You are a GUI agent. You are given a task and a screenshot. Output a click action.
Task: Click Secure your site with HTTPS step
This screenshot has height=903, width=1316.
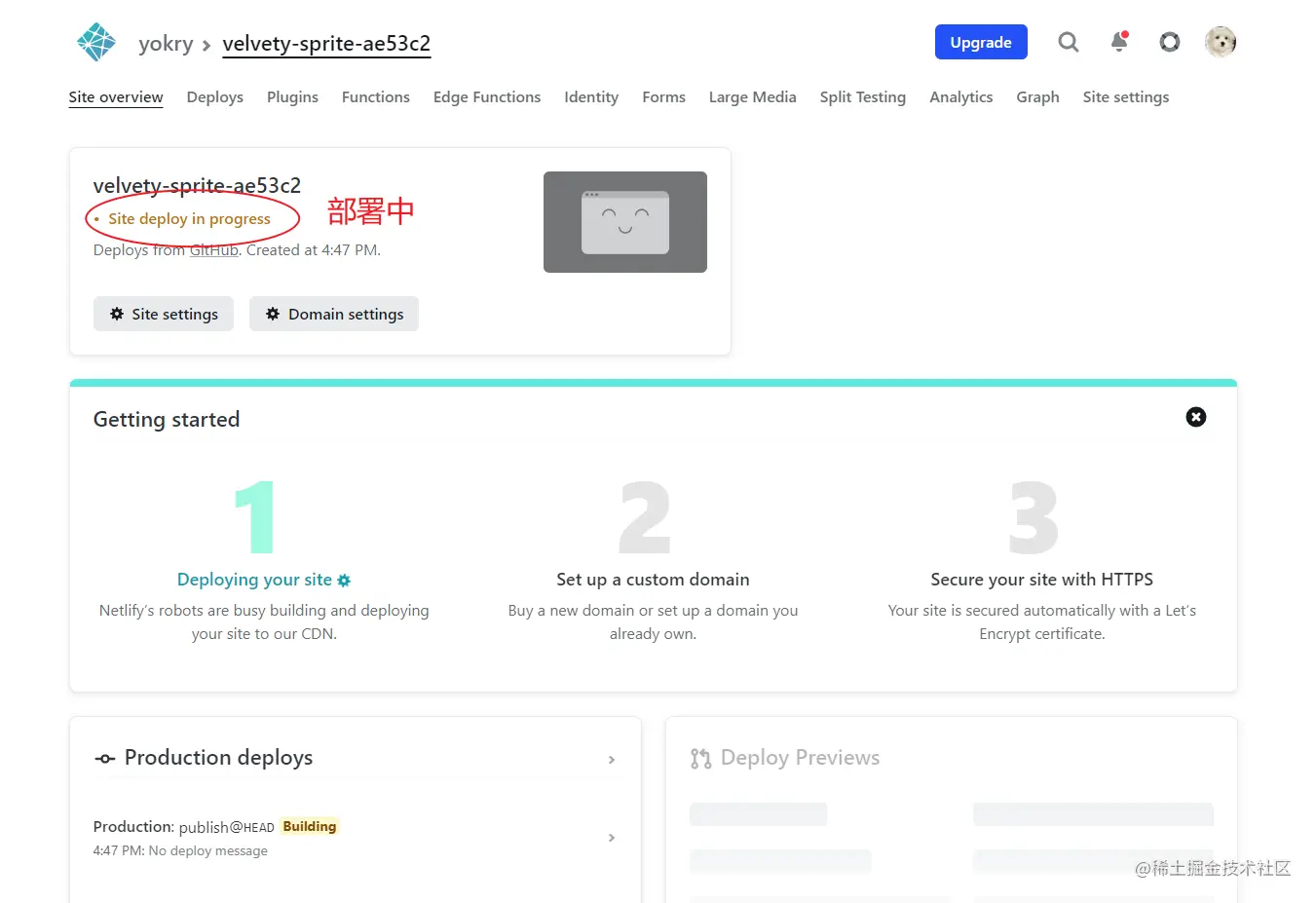point(1042,580)
